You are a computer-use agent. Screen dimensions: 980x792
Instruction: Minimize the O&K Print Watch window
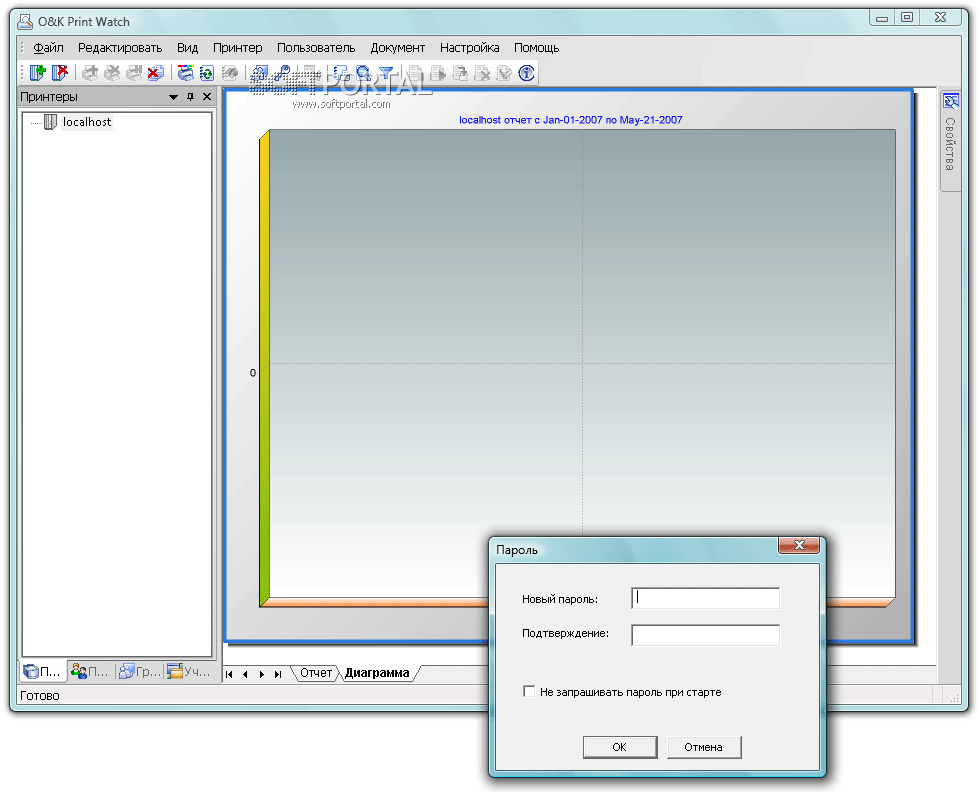tap(882, 18)
